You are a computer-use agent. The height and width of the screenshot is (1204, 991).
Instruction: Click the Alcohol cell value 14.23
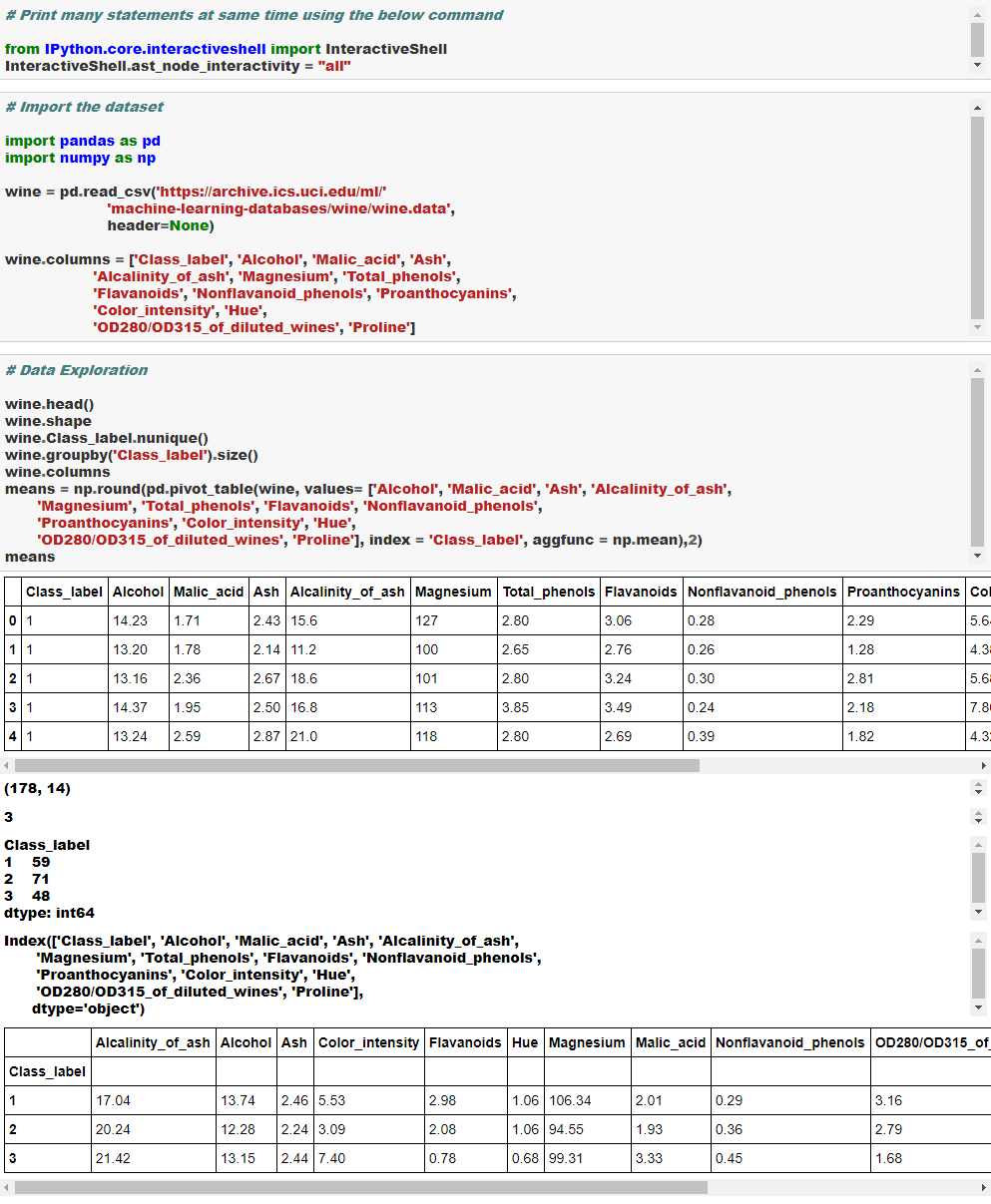click(130, 620)
